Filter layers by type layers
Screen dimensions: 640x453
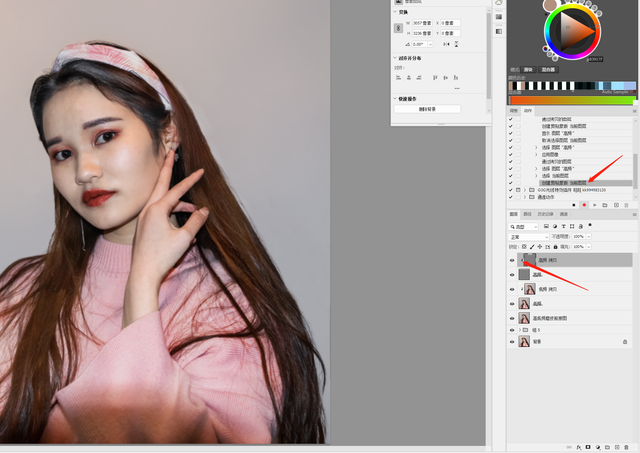click(x=563, y=226)
